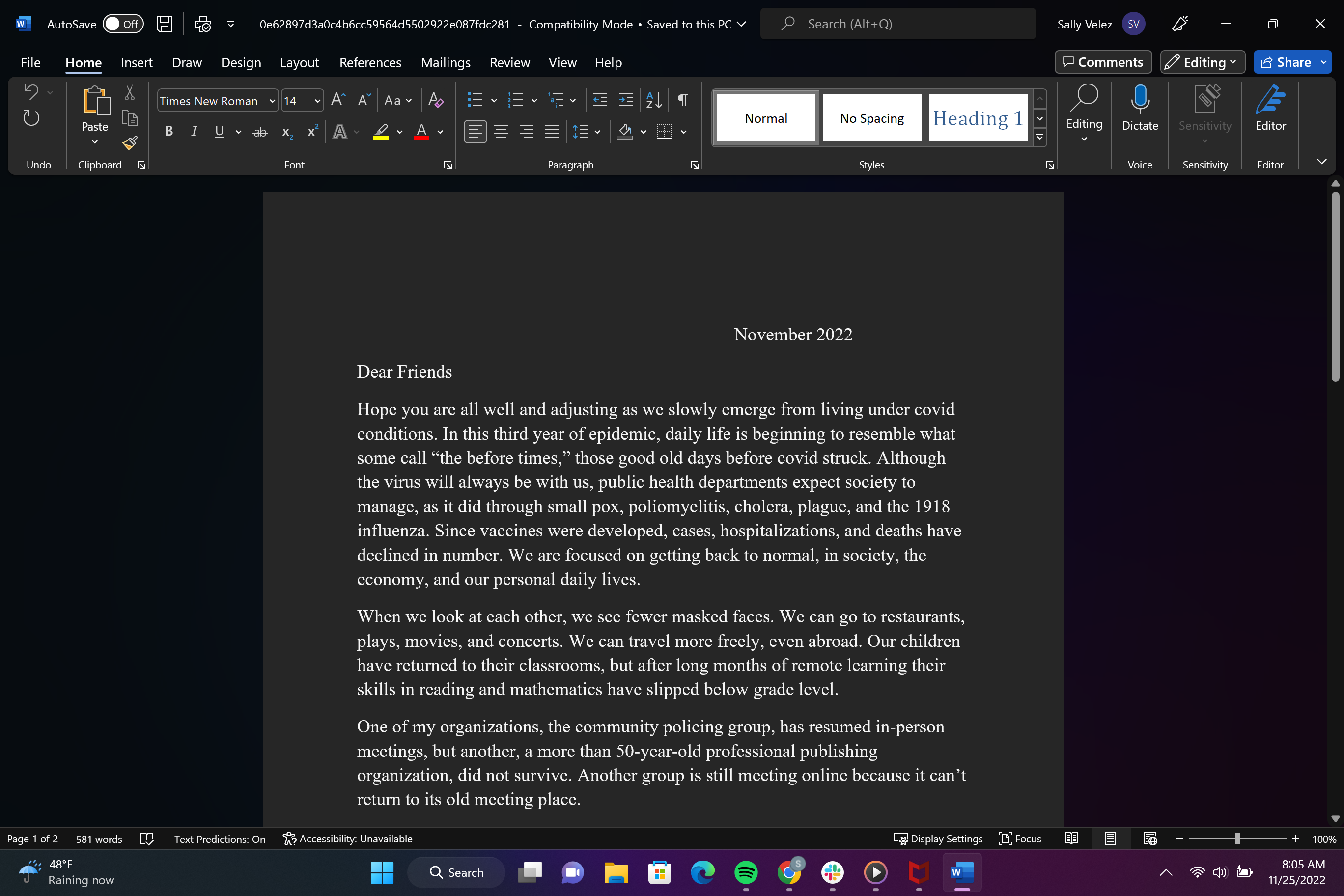This screenshot has width=1344, height=896.
Task: Open the Editor proofing tool
Action: (x=1270, y=109)
